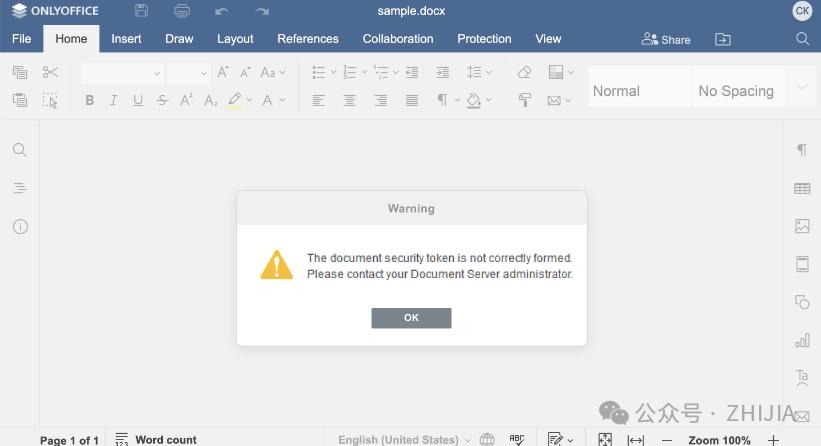
Task: Click the font color A icon
Action: [268, 100]
